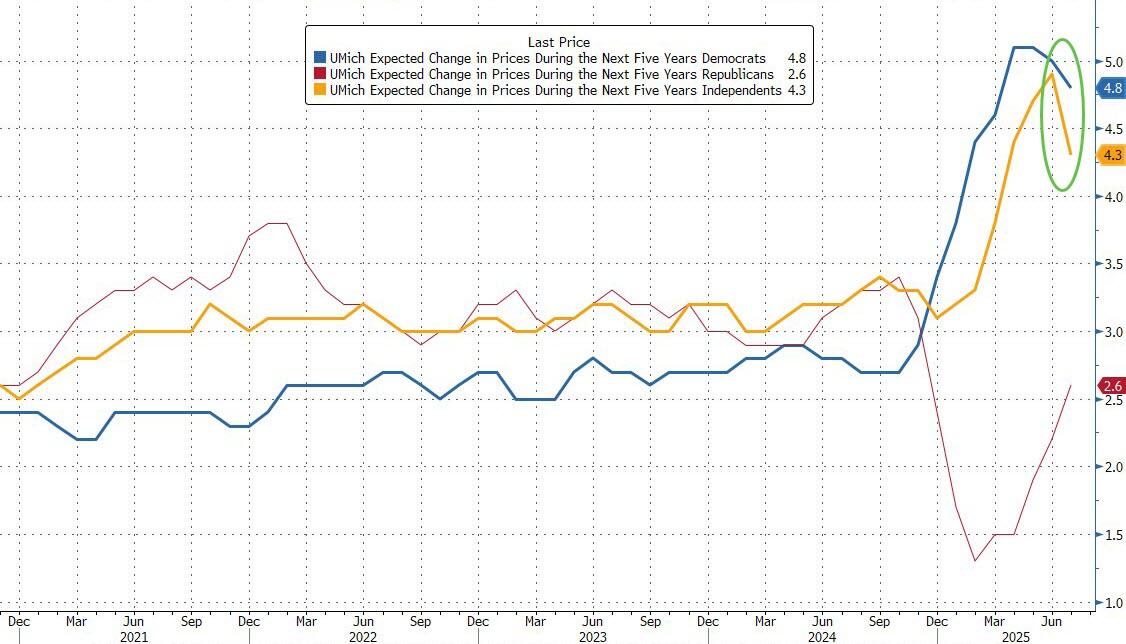The height and width of the screenshot is (644, 1126).
Task: Click the 1.0 y-axis tick label
Action: 1110,603
